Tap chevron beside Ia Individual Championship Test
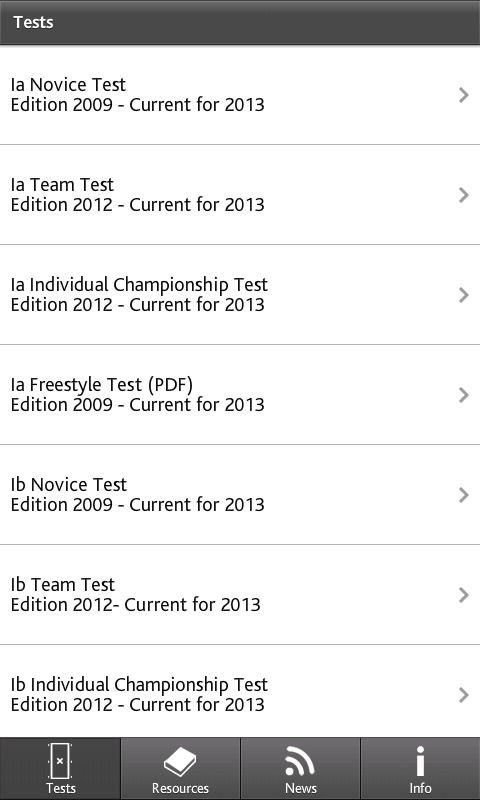Viewport: 480px width, 800px height. click(x=464, y=295)
